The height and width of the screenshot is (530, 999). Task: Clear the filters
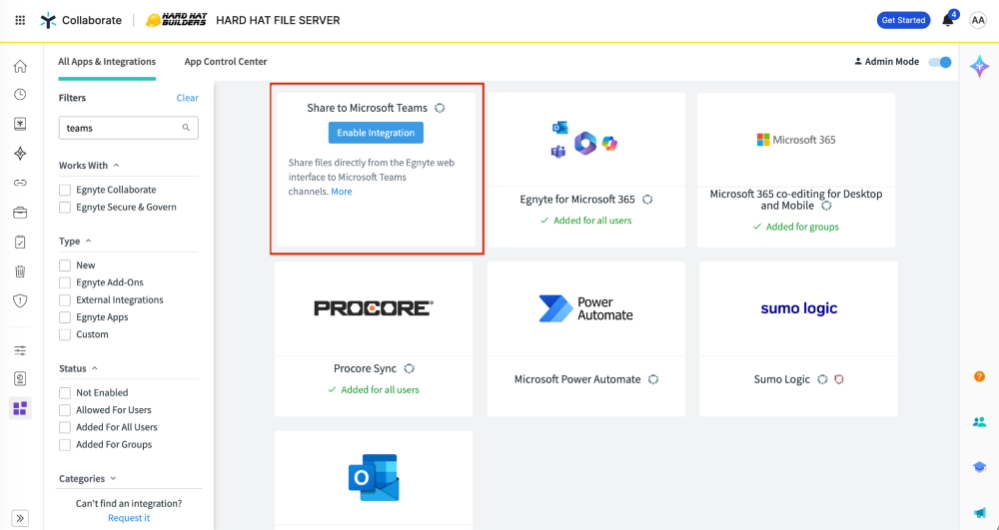187,98
